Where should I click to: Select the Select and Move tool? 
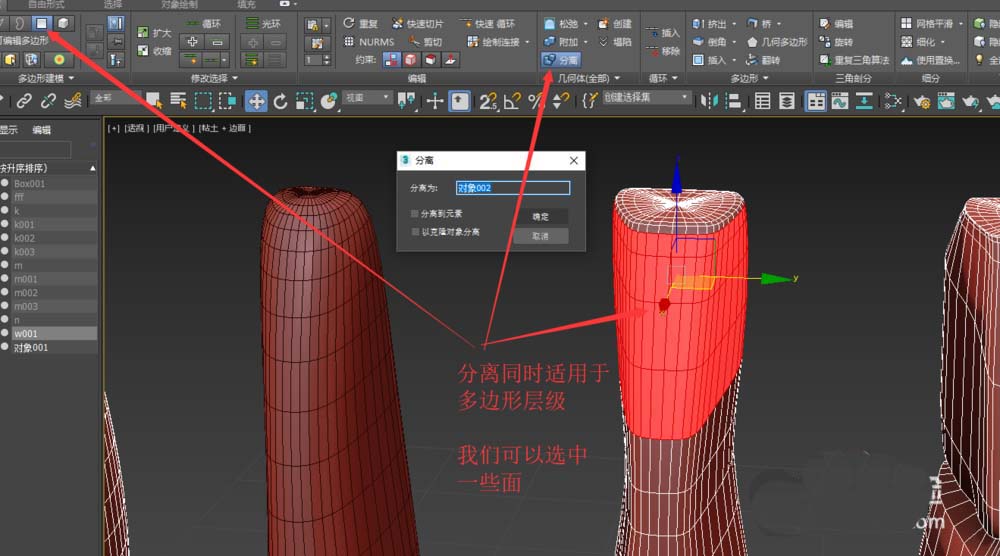coord(256,101)
